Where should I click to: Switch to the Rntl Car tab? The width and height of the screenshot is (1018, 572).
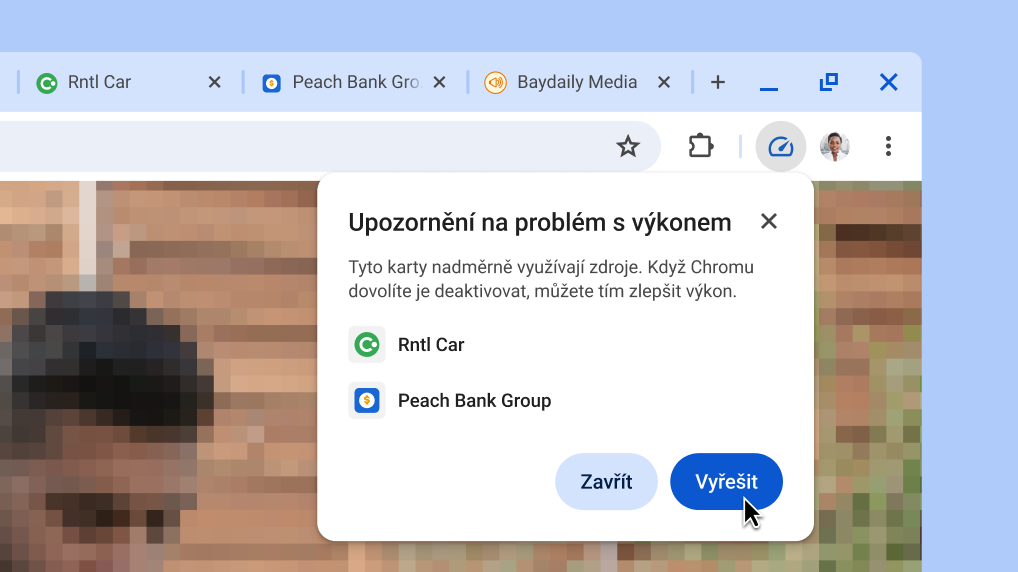129,82
